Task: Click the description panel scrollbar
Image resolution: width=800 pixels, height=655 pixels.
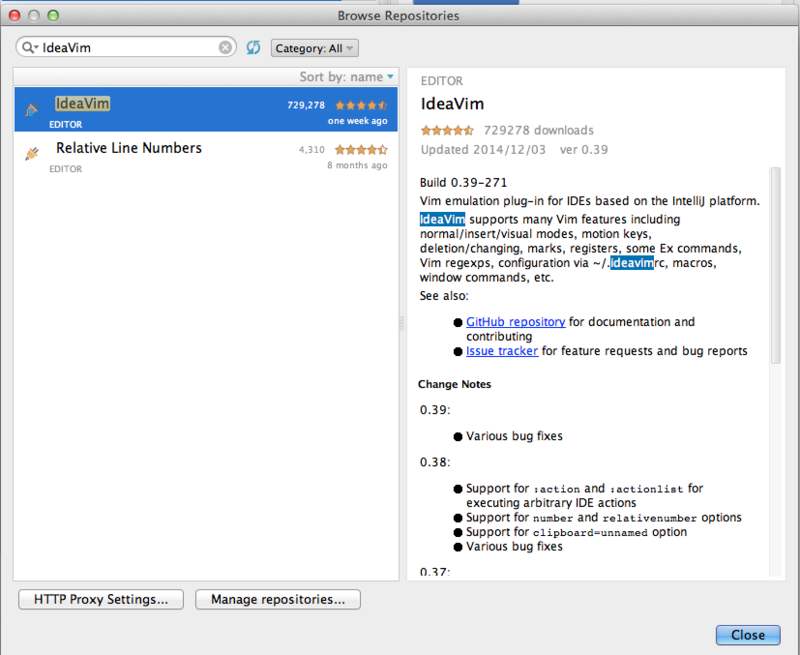Action: point(776,265)
